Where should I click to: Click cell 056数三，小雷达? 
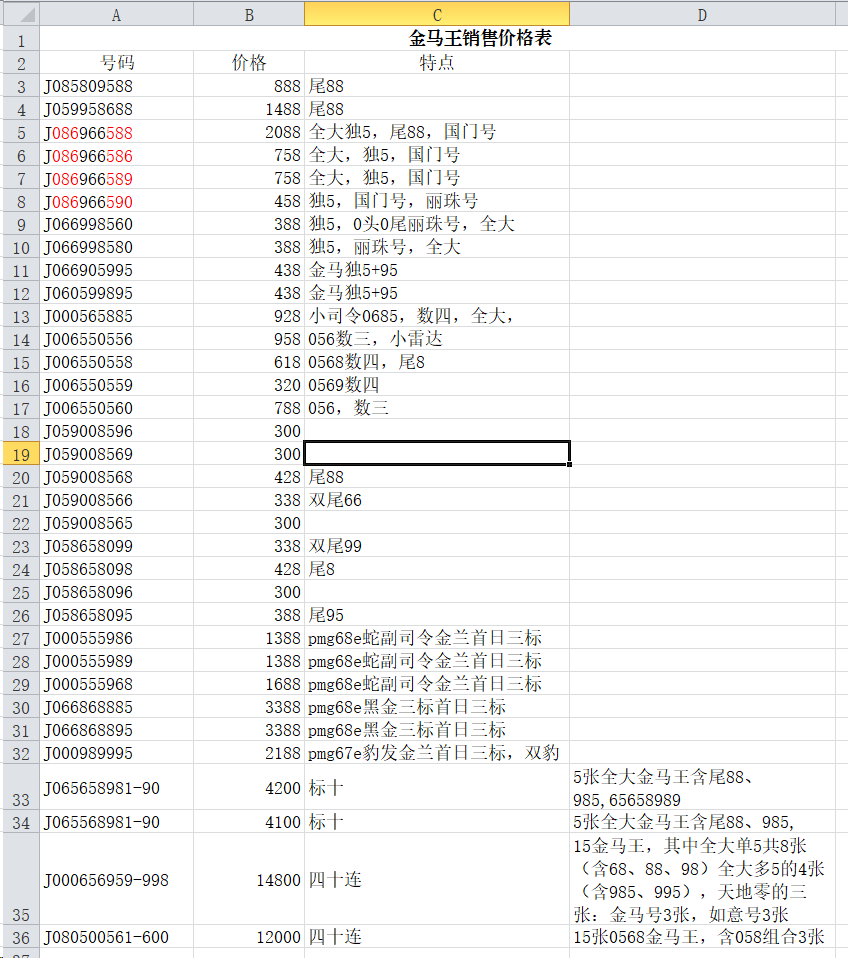[437, 339]
